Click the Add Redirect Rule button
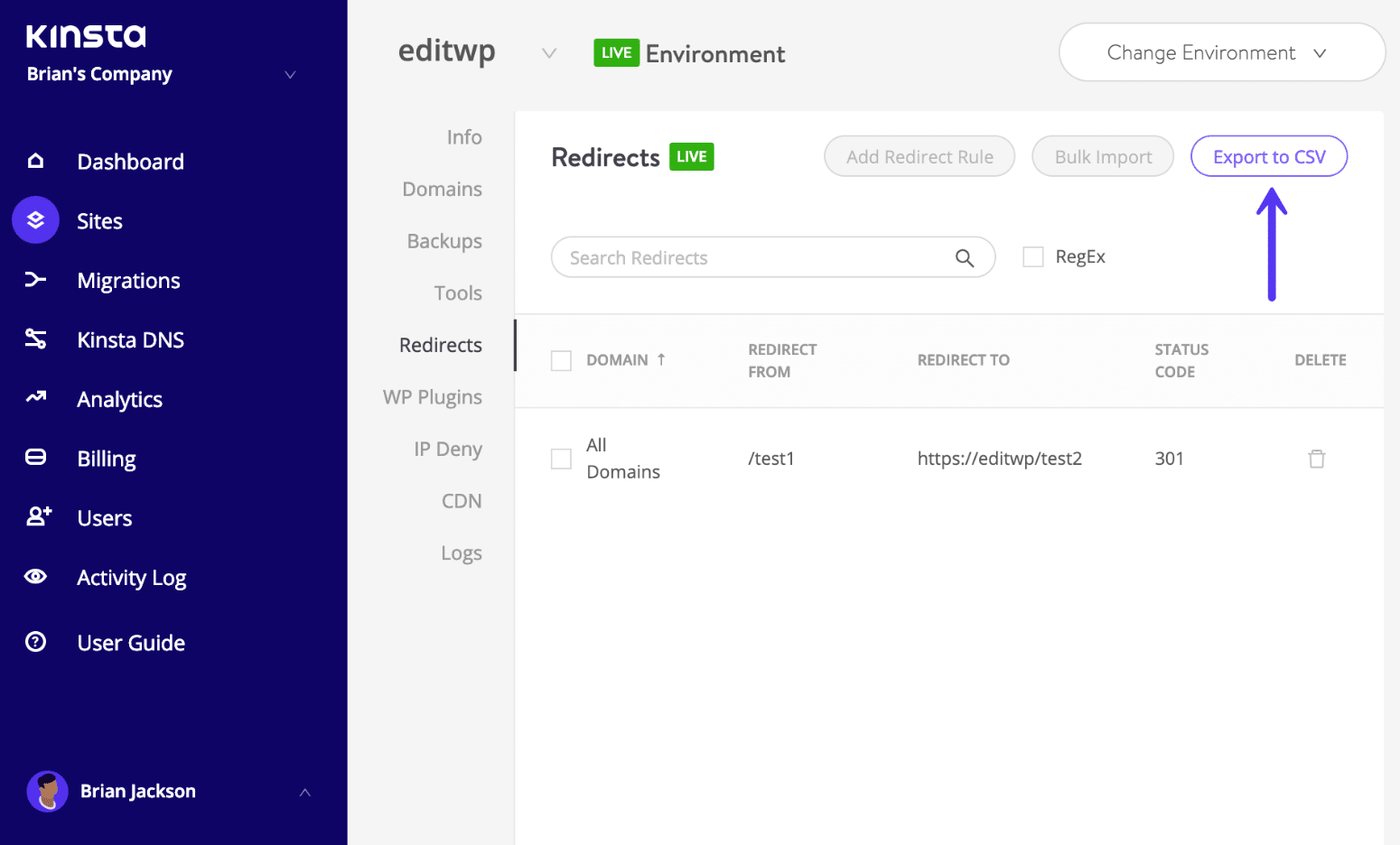The image size is (1400, 845). click(919, 156)
